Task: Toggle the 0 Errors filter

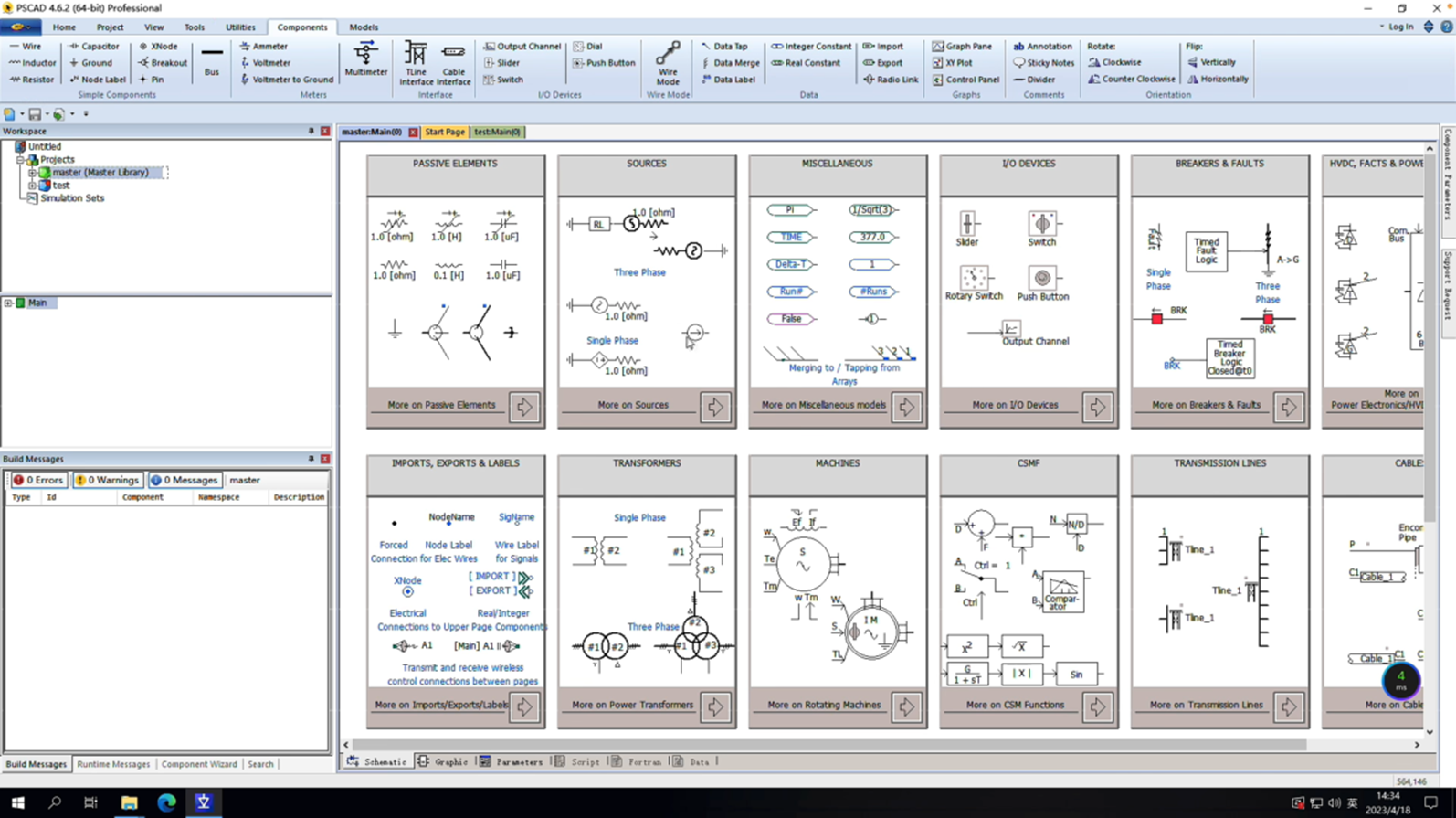Action: point(38,480)
